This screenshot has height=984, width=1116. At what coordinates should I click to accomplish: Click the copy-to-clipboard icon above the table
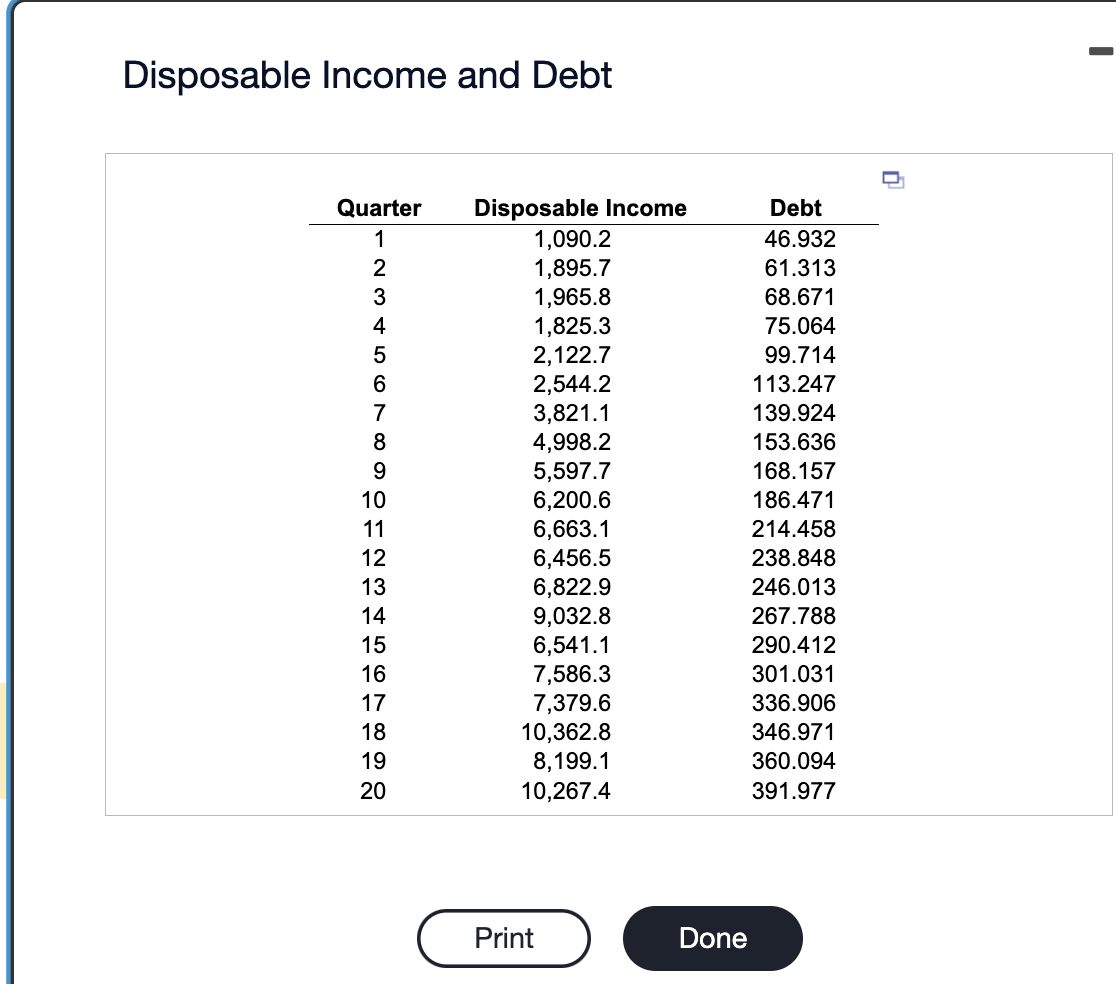click(x=892, y=180)
